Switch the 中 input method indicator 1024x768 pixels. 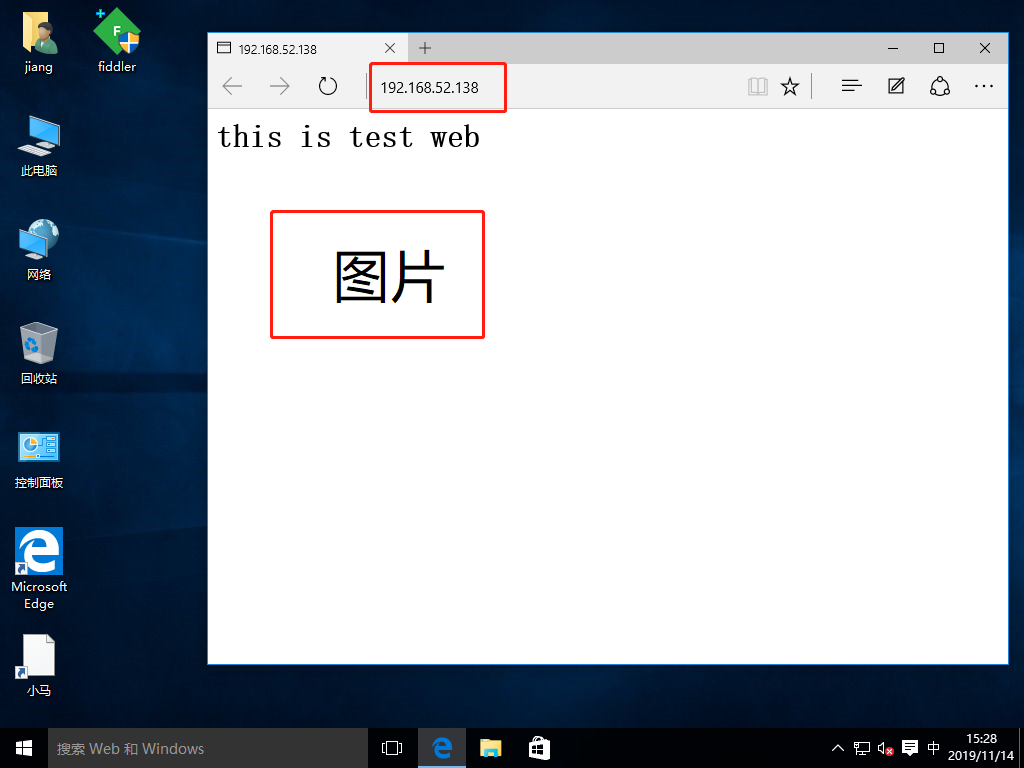934,748
